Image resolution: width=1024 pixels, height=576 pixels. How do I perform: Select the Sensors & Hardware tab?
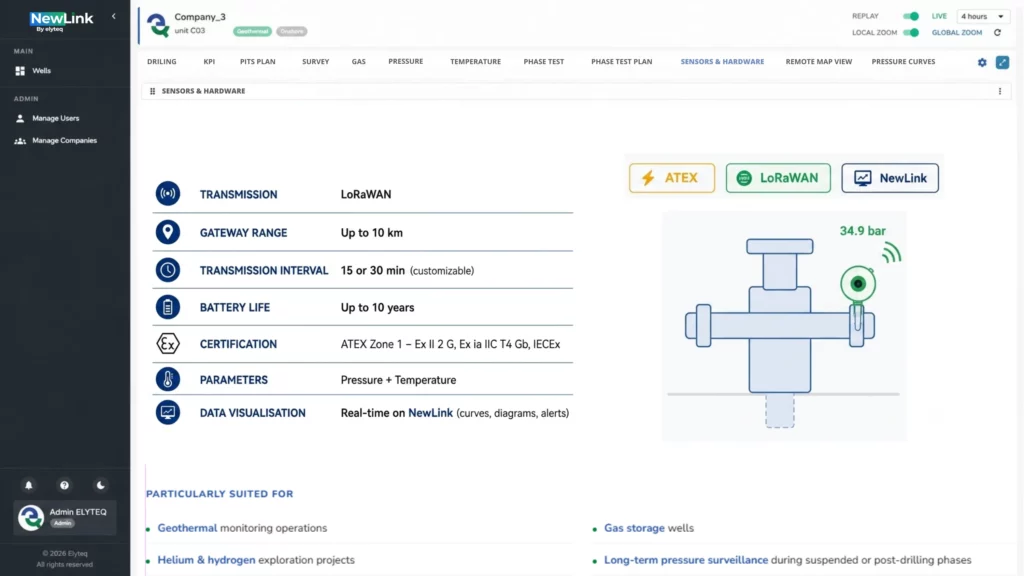(722, 61)
